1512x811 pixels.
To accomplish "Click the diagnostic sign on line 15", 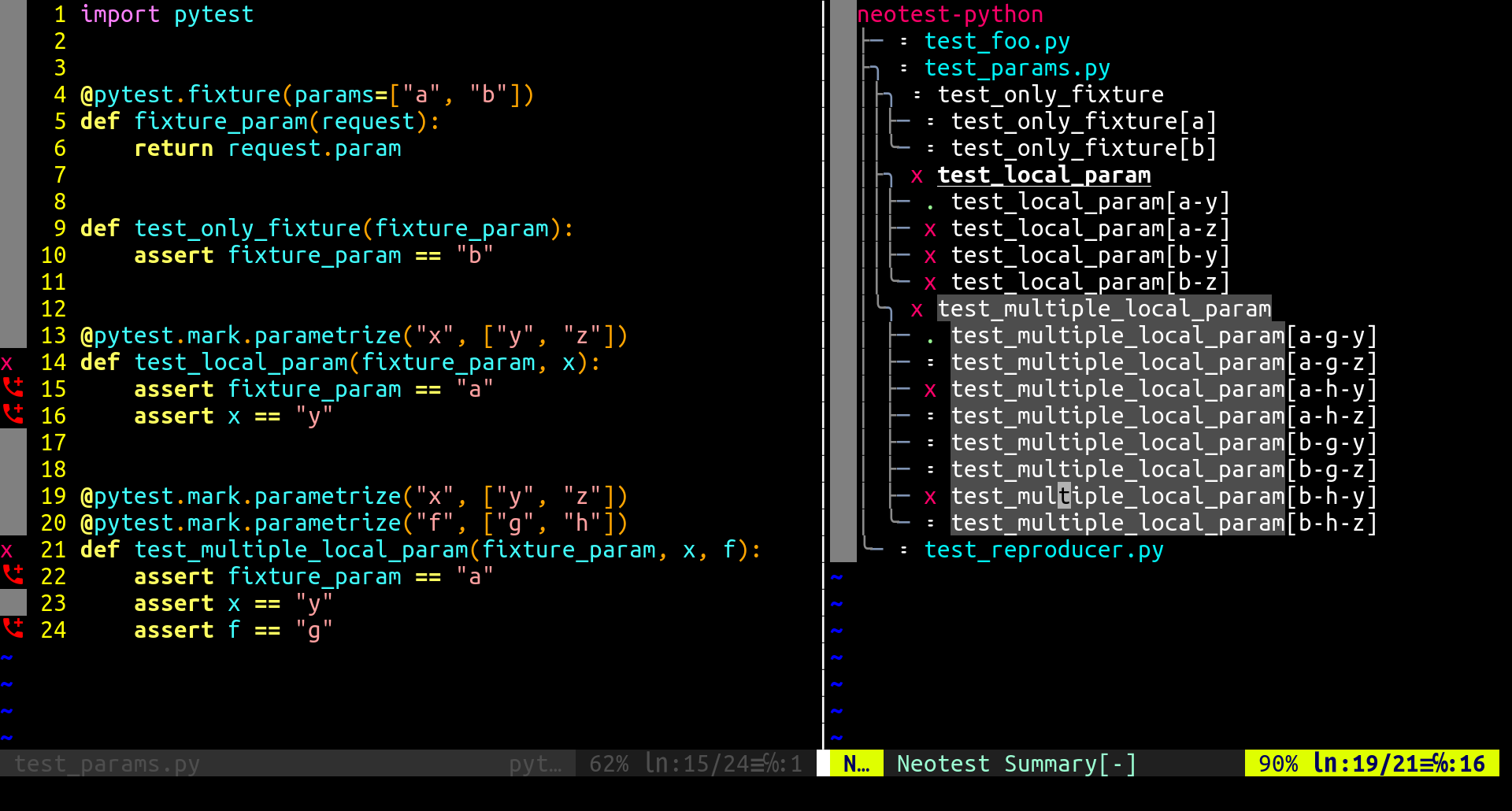I will point(13,387).
